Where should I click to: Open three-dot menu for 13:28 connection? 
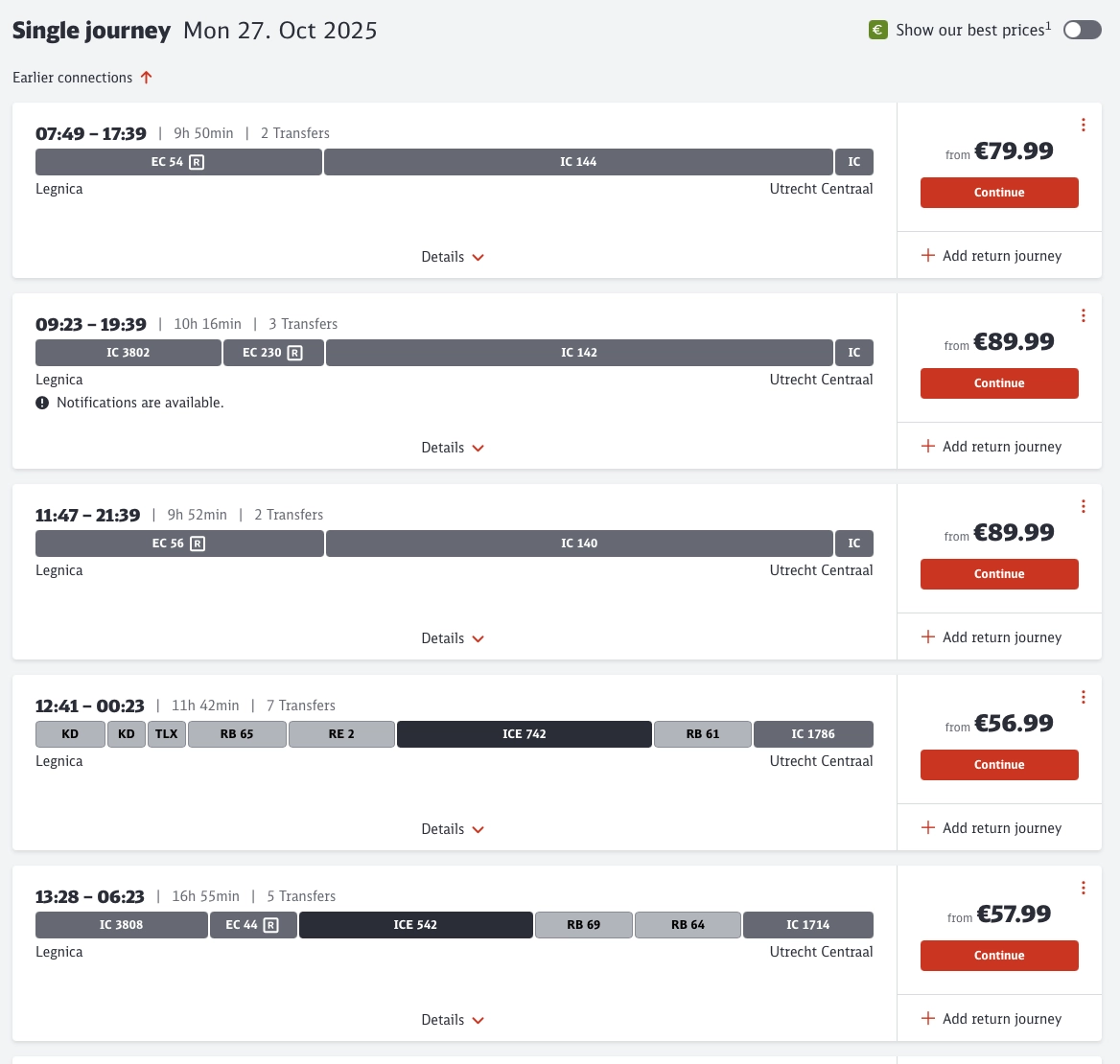click(1083, 888)
